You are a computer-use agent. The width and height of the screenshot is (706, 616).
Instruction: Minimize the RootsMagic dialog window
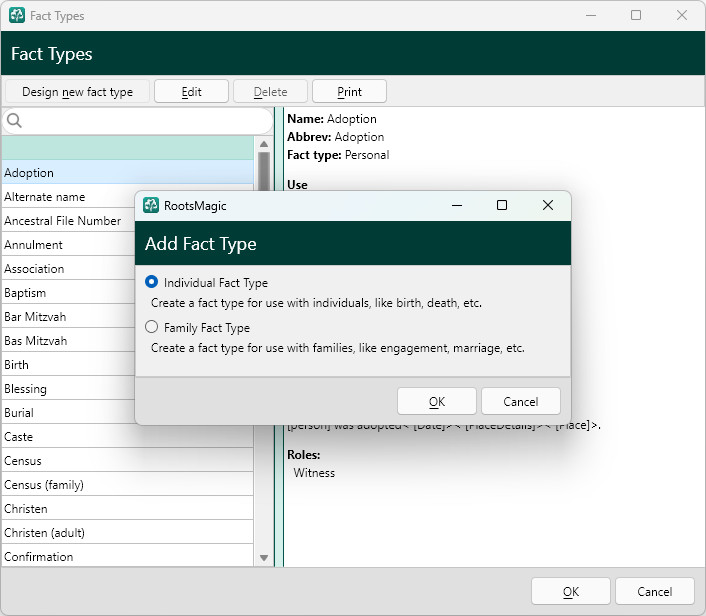tap(457, 205)
